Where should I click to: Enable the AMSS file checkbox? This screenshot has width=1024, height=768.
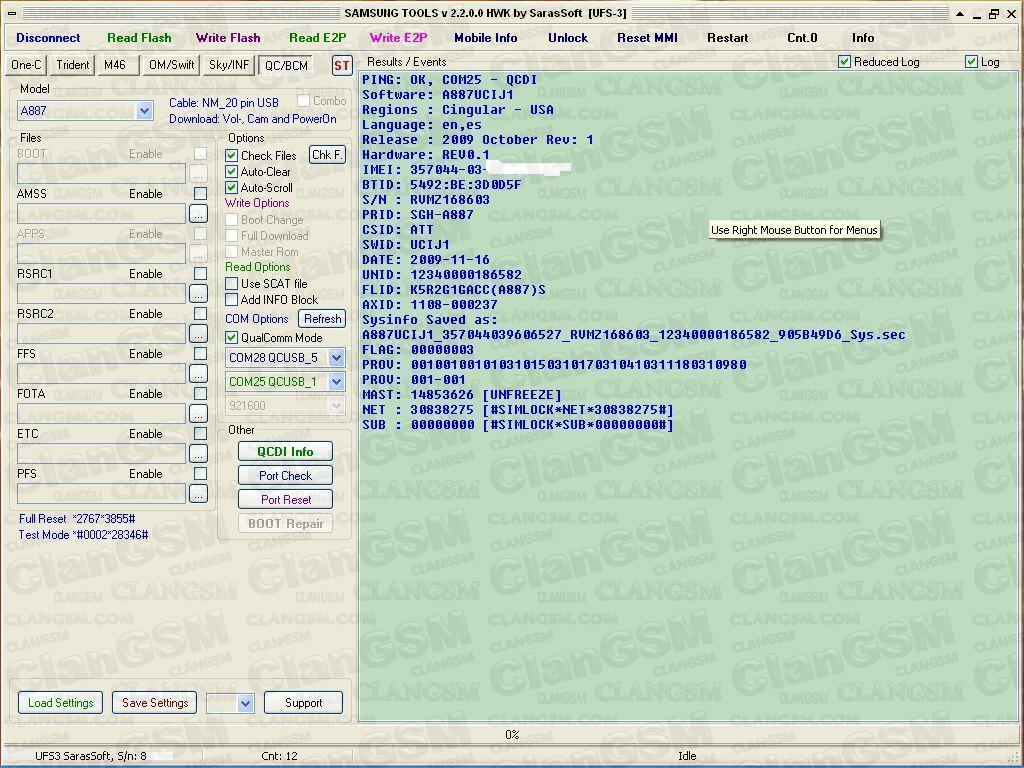click(x=200, y=194)
